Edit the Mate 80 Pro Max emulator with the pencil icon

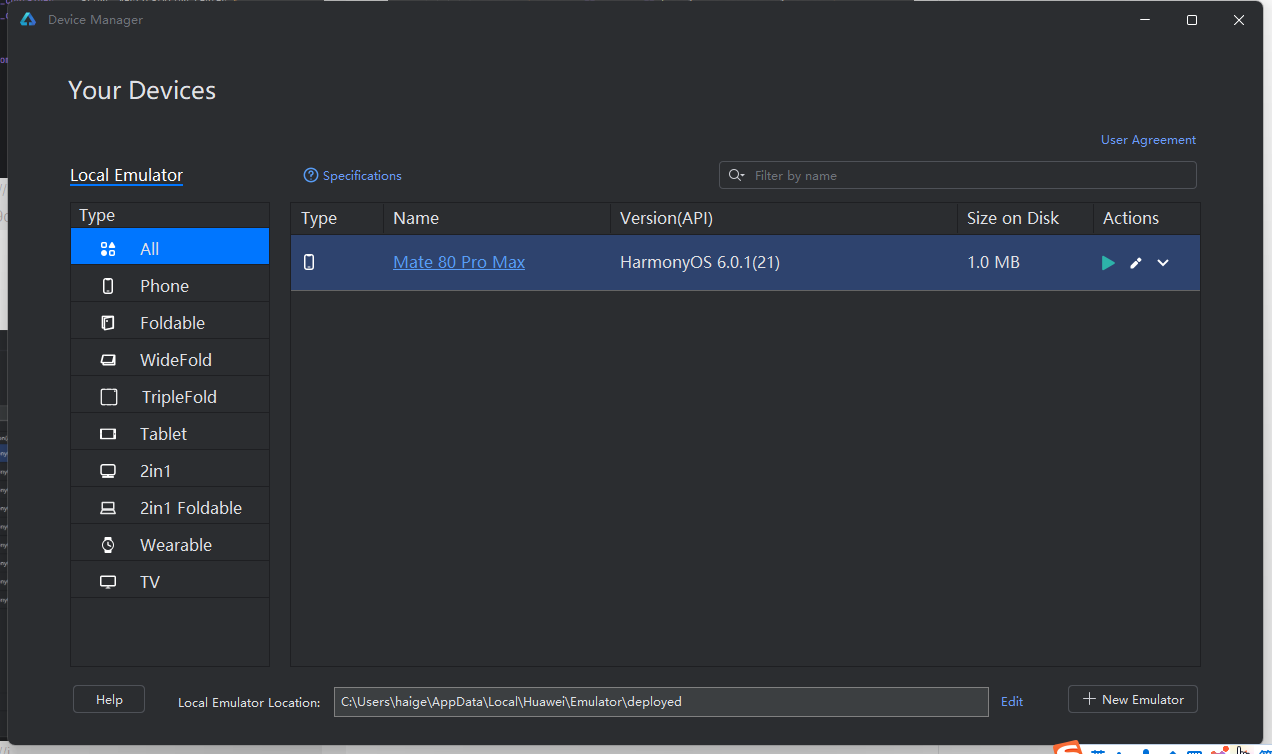[x=1136, y=263]
